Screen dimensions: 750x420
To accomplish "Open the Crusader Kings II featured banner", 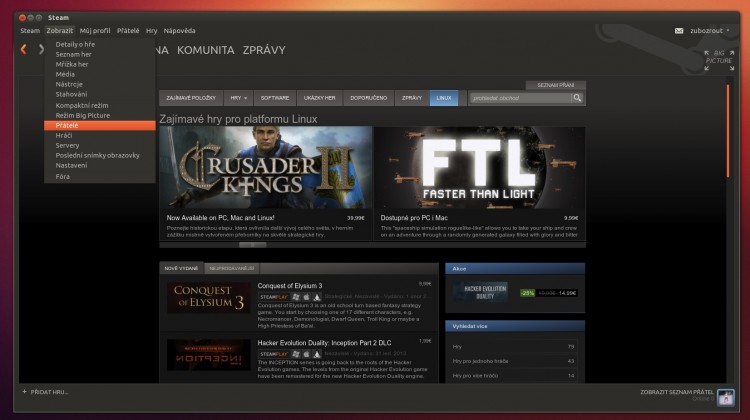I will pyautogui.click(x=265, y=167).
